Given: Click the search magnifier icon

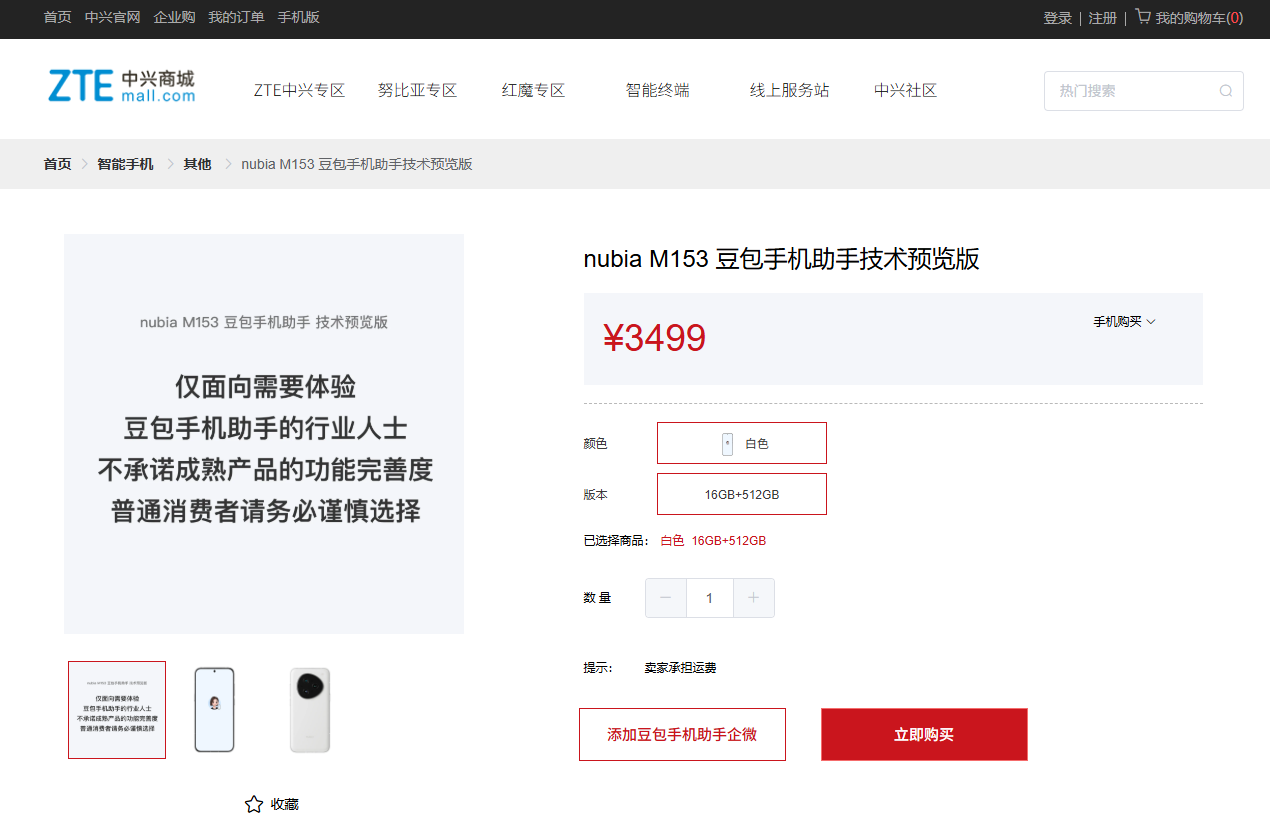Looking at the screenshot, I should coord(1225,91).
